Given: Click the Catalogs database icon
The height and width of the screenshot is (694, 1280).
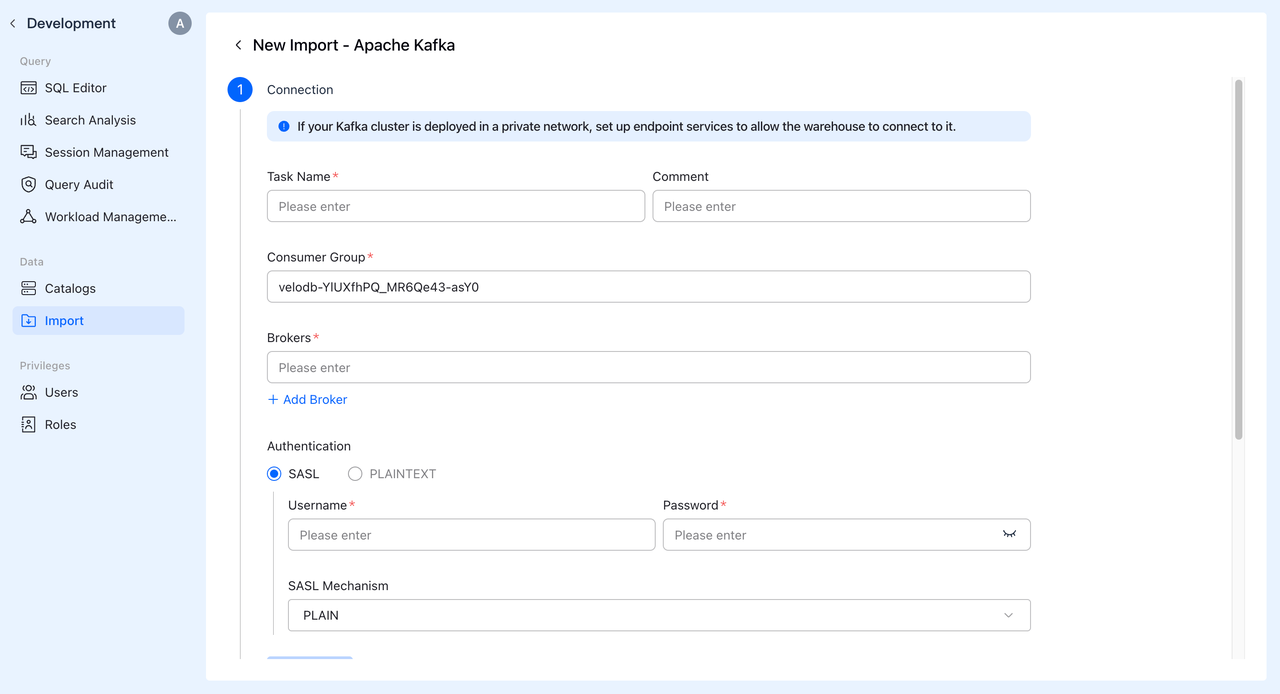Looking at the screenshot, I should coord(28,288).
